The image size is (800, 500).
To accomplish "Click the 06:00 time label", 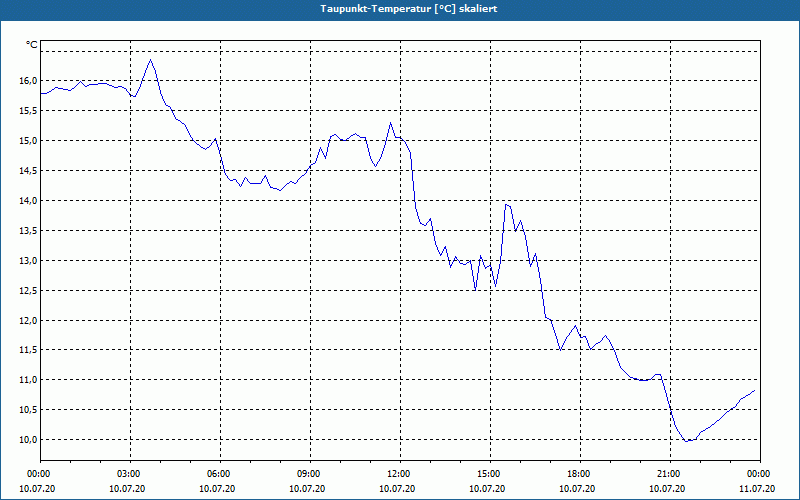I will (x=220, y=474).
